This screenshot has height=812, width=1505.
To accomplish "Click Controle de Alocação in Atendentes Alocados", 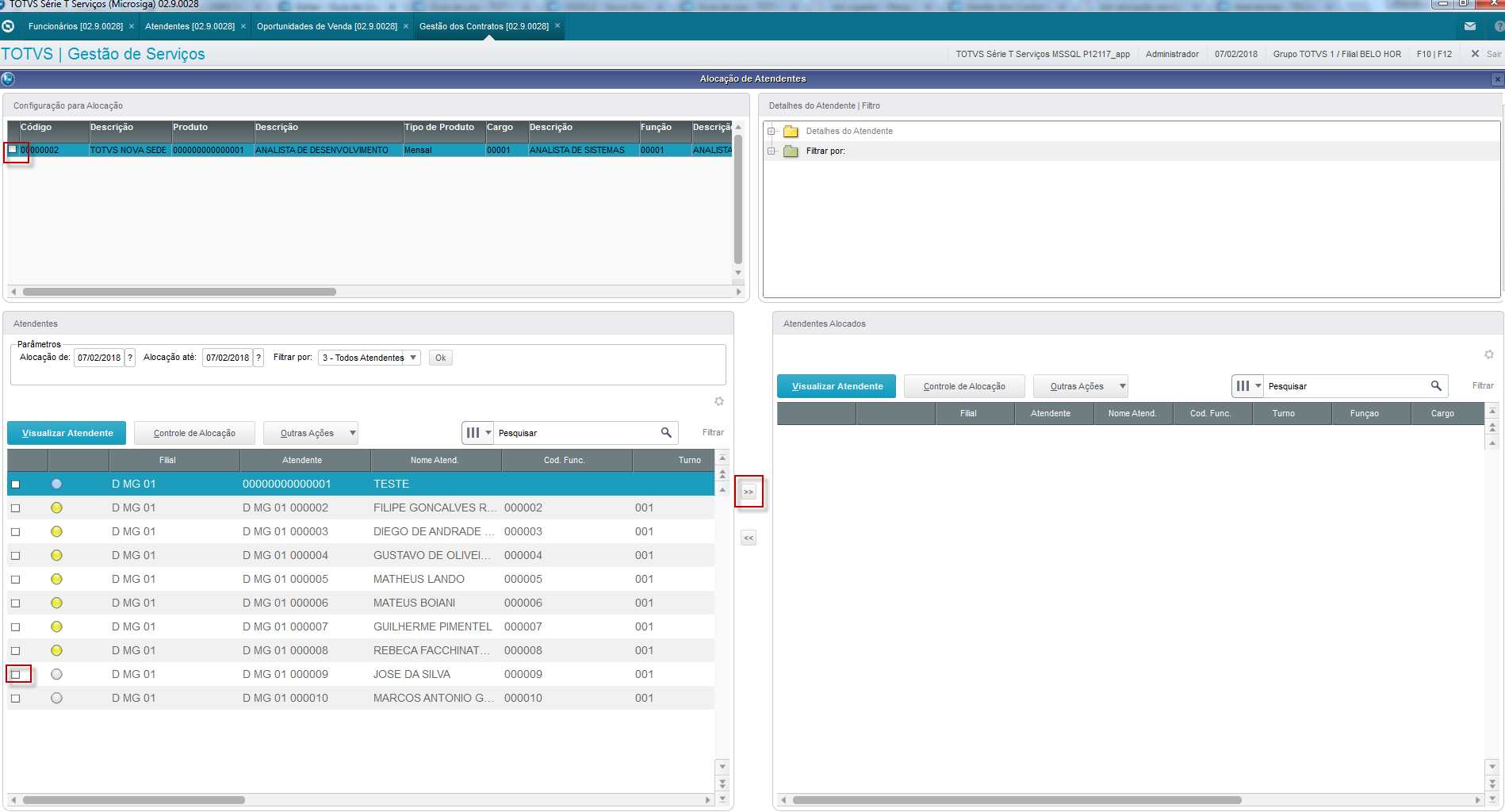I will point(964,386).
